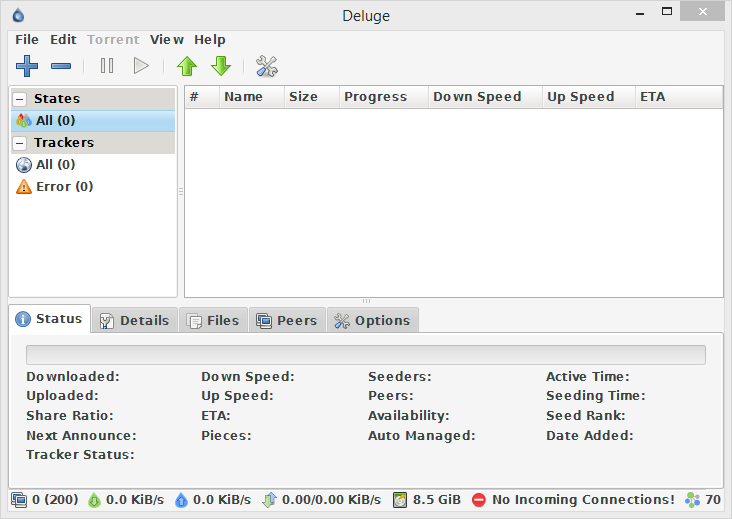732x519 pixels.
Task: Click the 0.00/0.00 KiB/s protocol traffic text
Action: pyautogui.click(x=331, y=500)
